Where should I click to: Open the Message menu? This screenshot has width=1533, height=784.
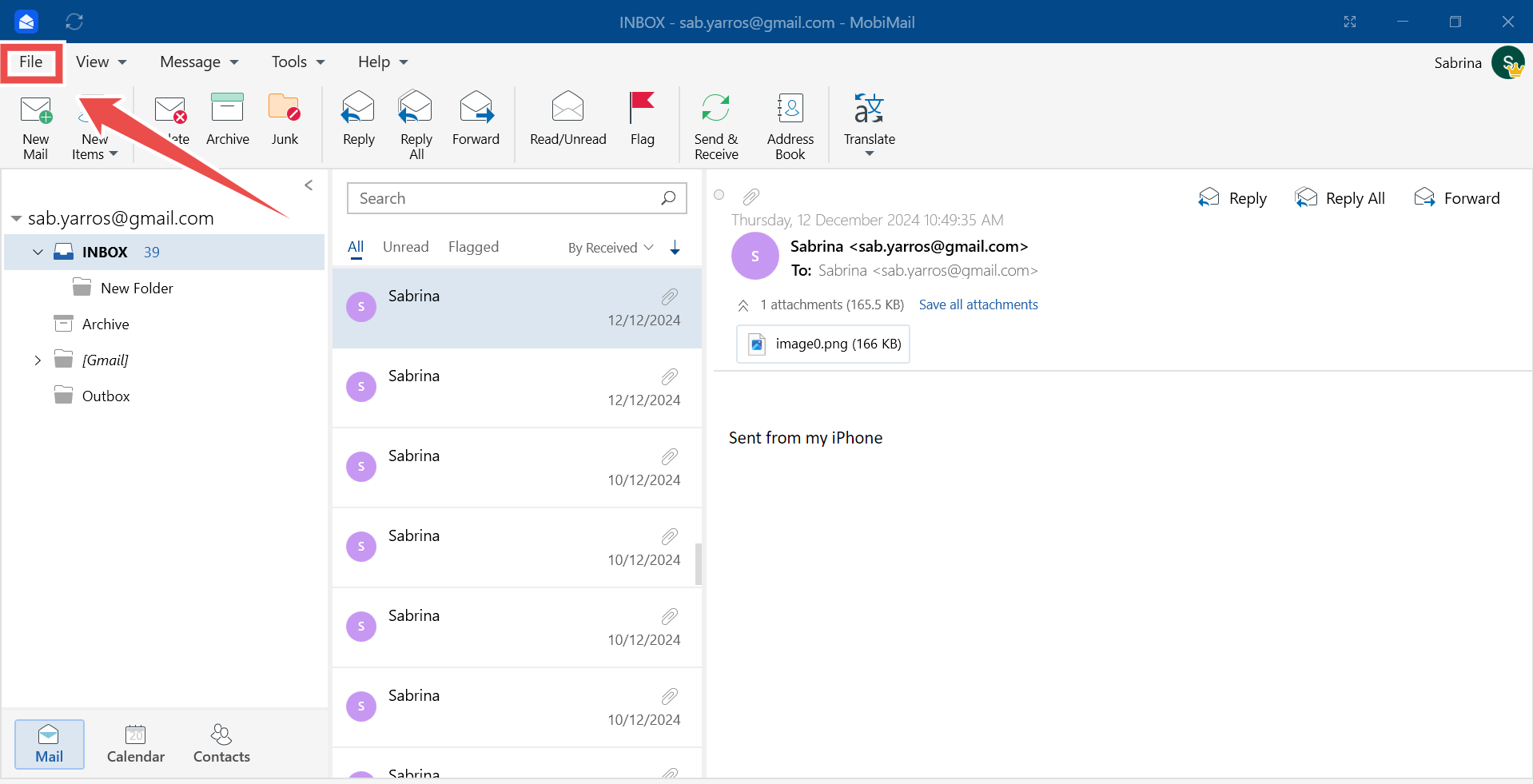[199, 62]
